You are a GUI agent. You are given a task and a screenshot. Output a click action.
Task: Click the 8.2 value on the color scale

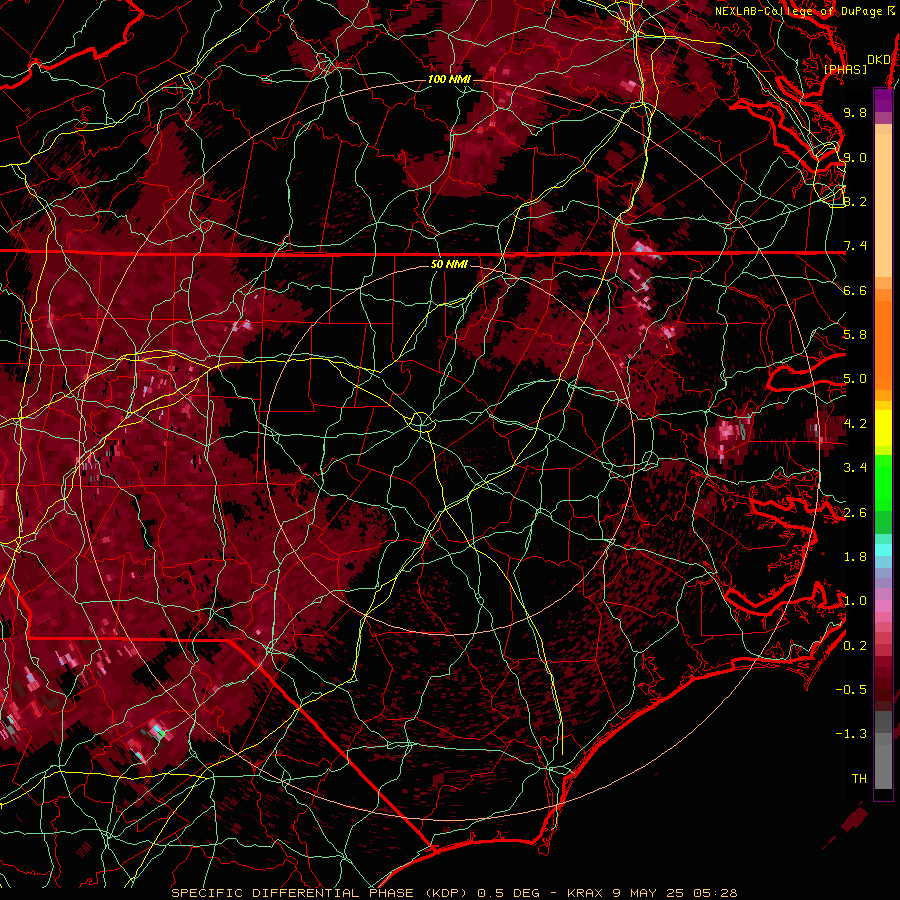tap(855, 201)
